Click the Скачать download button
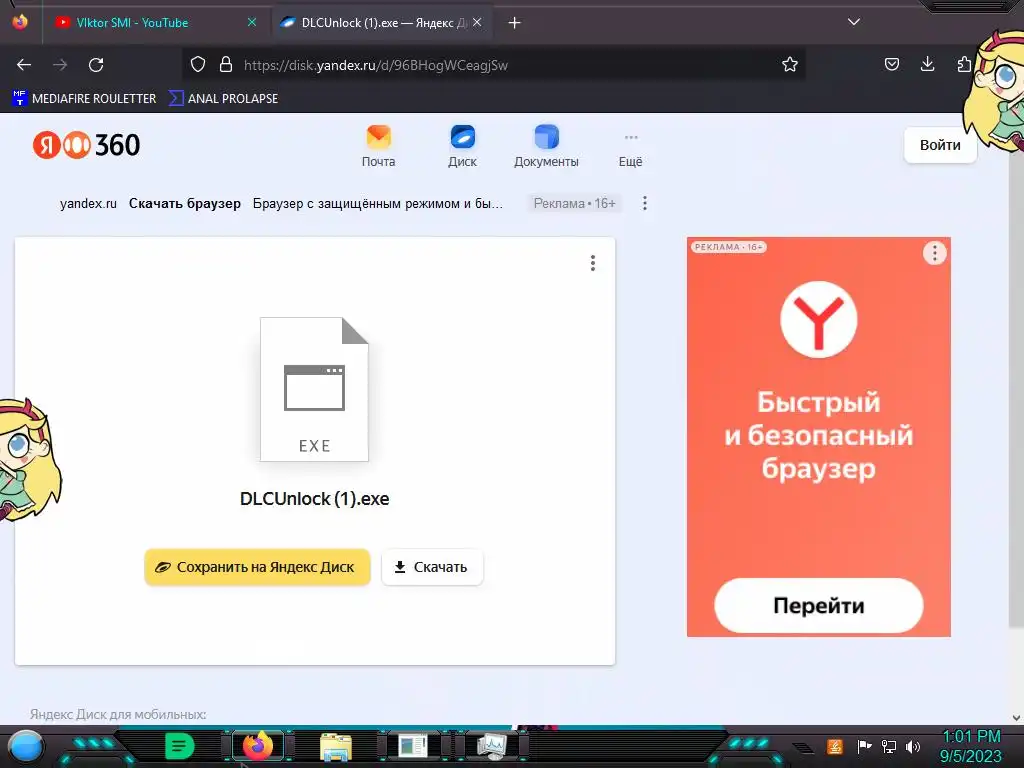The height and width of the screenshot is (768, 1024). point(432,567)
